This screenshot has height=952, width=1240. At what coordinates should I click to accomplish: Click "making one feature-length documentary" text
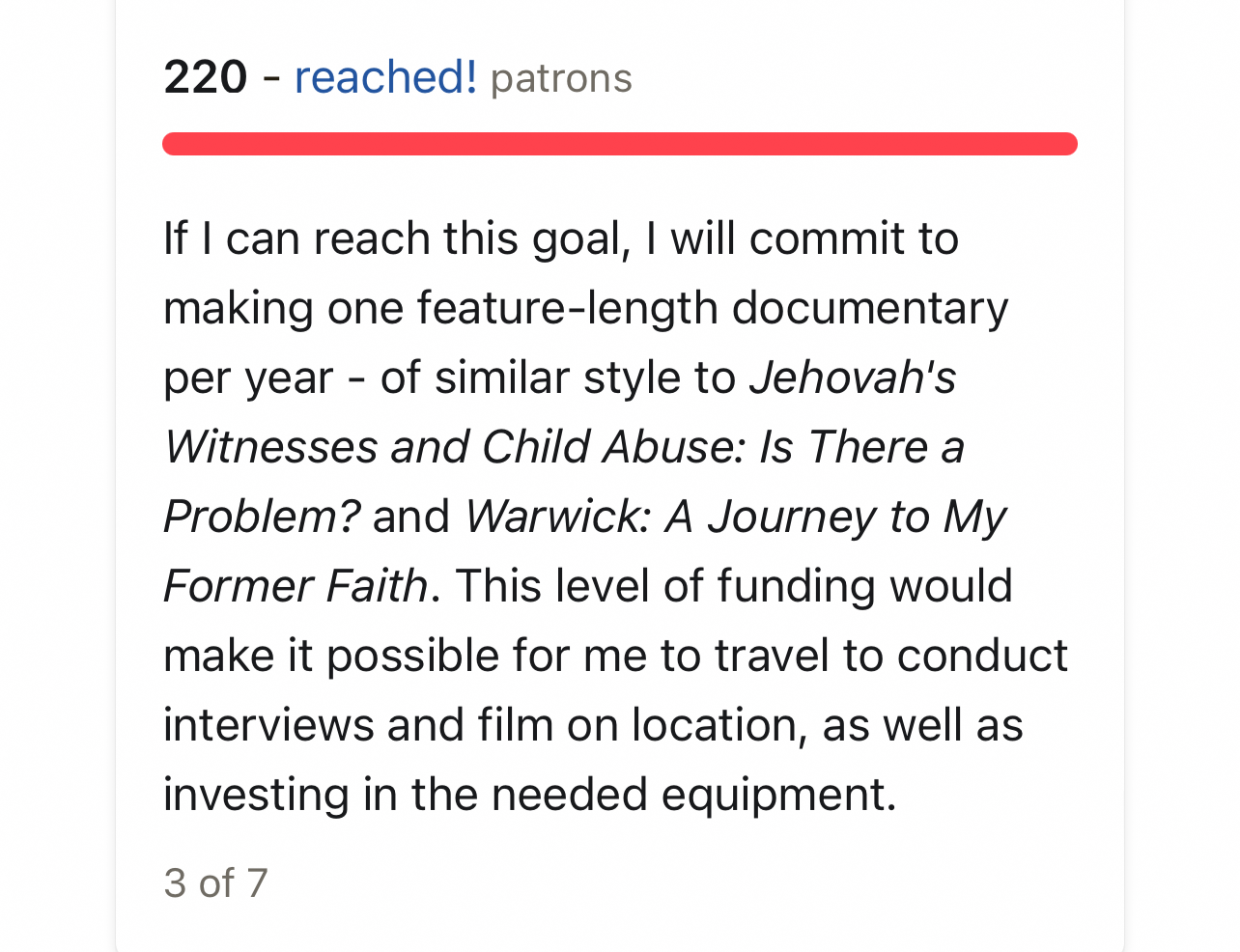(x=586, y=309)
